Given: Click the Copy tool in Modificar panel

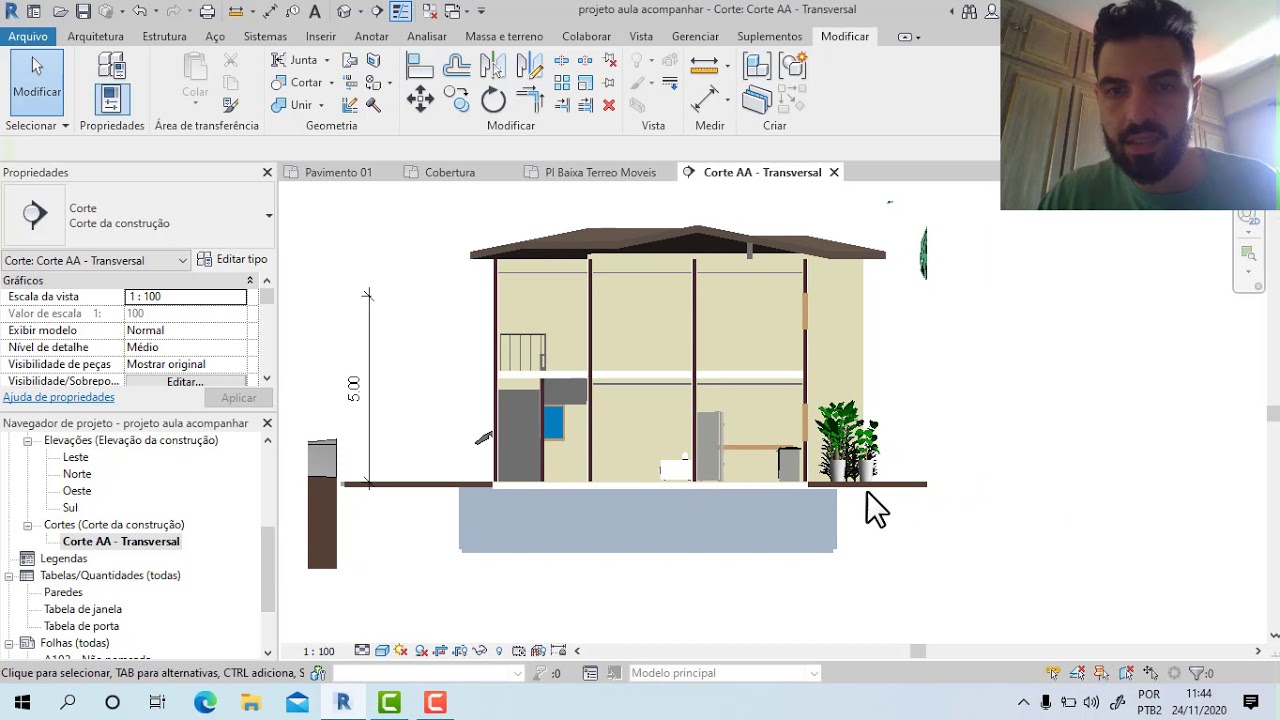Looking at the screenshot, I should (457, 99).
